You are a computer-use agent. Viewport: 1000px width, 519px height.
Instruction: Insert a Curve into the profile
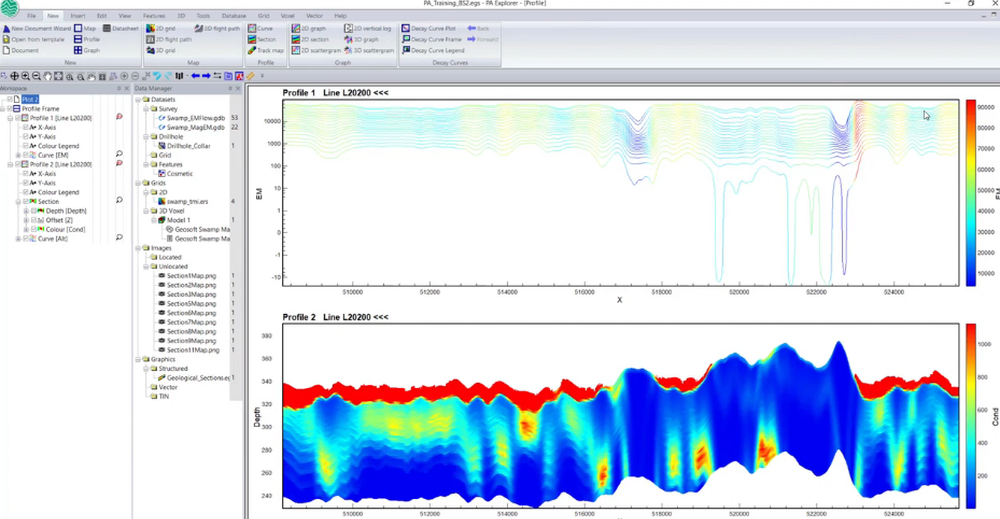260,29
